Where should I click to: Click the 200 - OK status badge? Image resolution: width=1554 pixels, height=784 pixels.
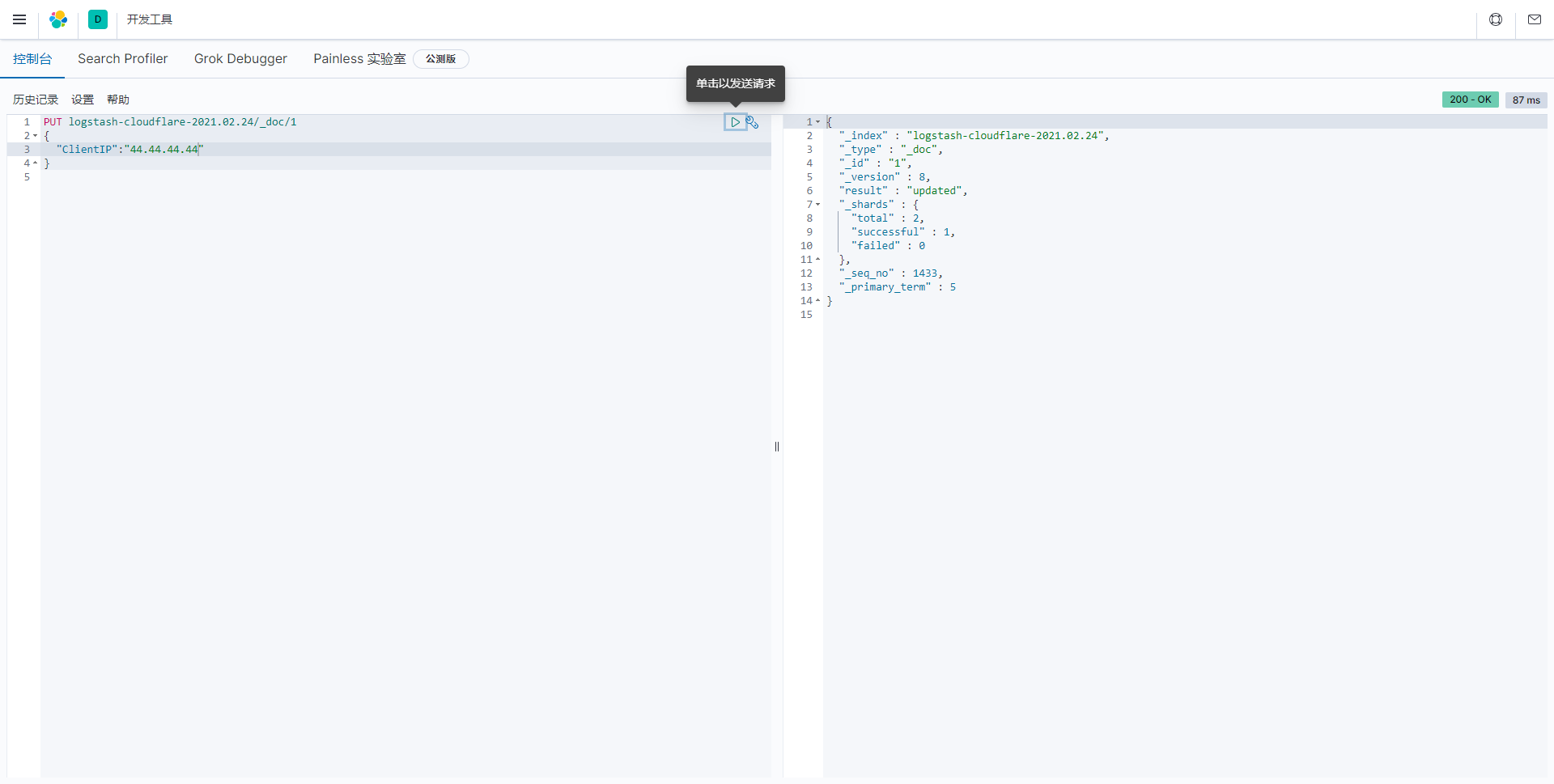(x=1470, y=100)
